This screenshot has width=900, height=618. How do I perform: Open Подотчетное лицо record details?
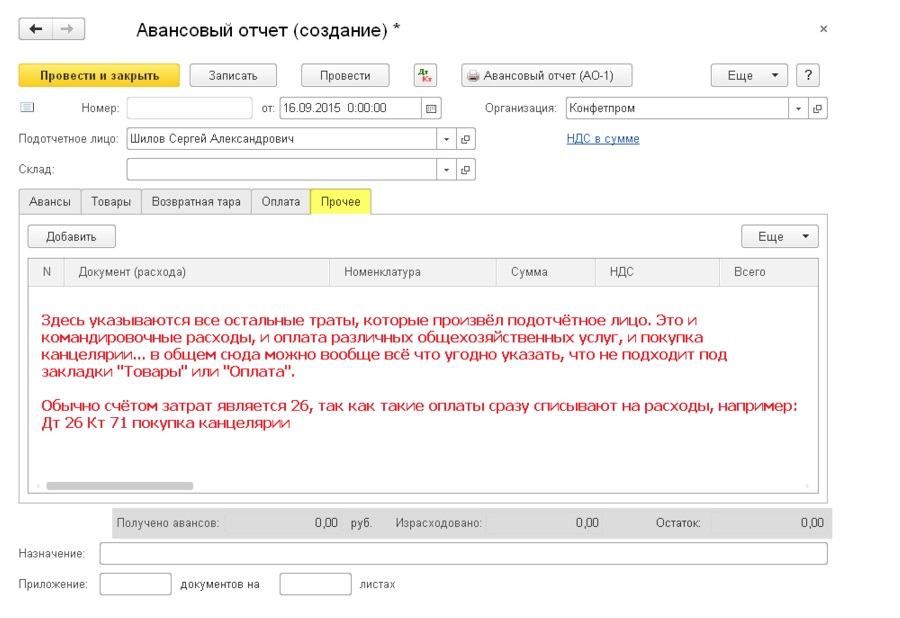(x=465, y=139)
